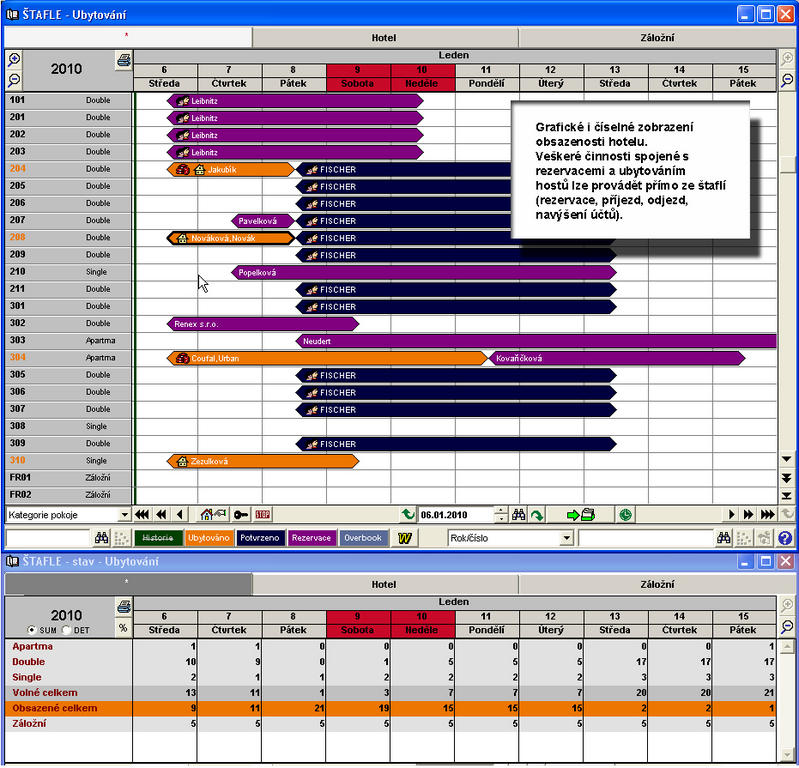Image resolution: width=799 pixels, height=768 pixels.
Task: Select the DET radio button
Action: pyautogui.click(x=66, y=629)
